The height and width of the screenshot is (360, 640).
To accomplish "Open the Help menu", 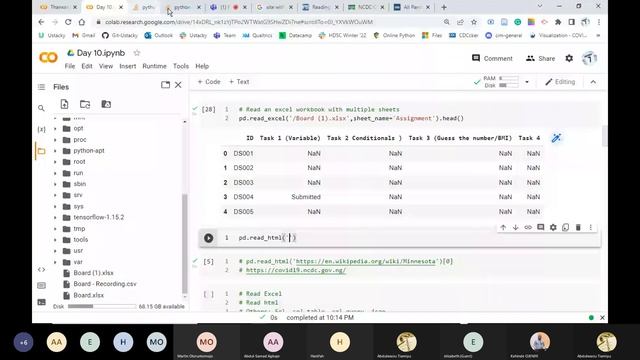I will [202, 66].
